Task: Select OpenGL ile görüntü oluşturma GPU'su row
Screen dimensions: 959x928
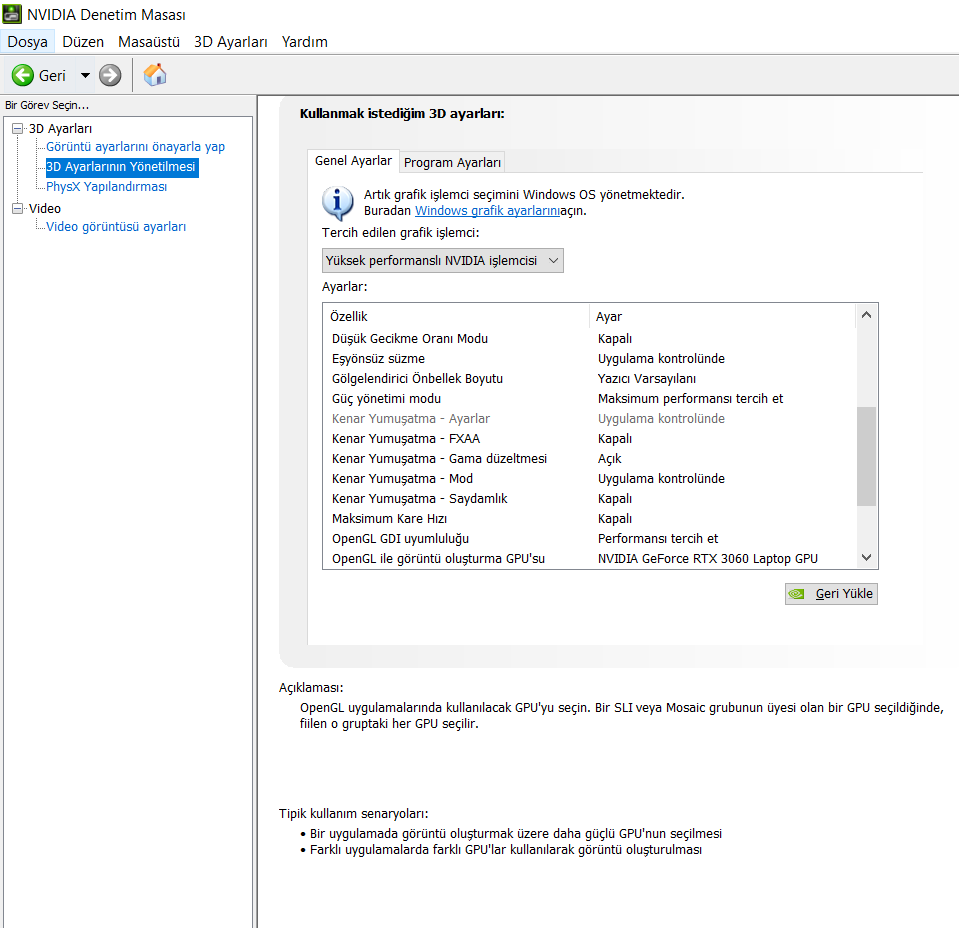Action: pyautogui.click(x=588, y=559)
